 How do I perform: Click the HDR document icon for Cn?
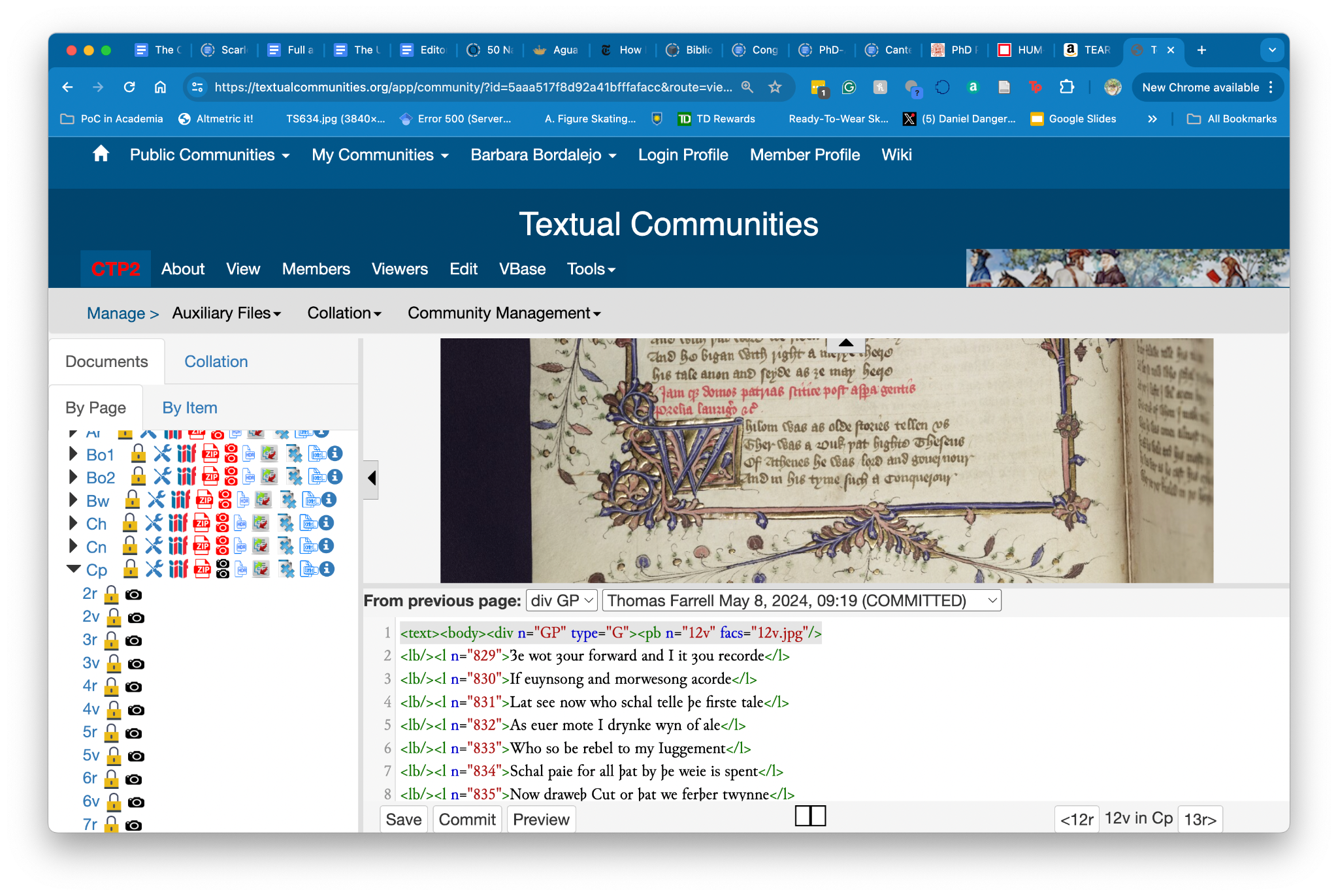click(241, 545)
